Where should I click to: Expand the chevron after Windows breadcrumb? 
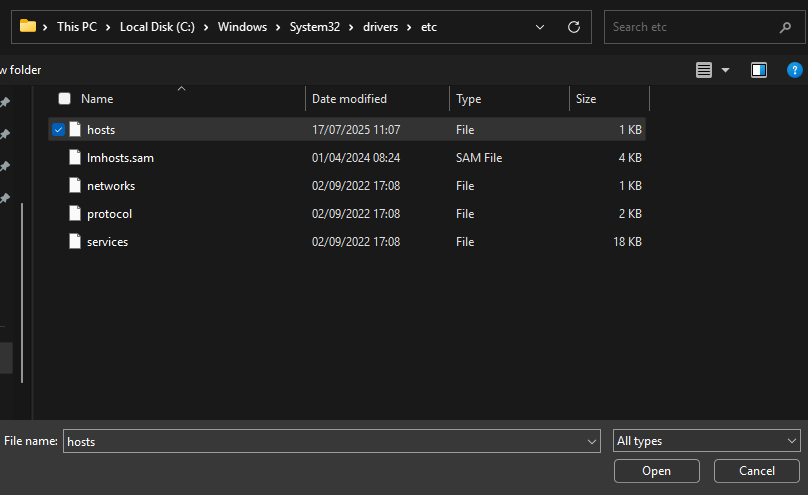tap(278, 27)
